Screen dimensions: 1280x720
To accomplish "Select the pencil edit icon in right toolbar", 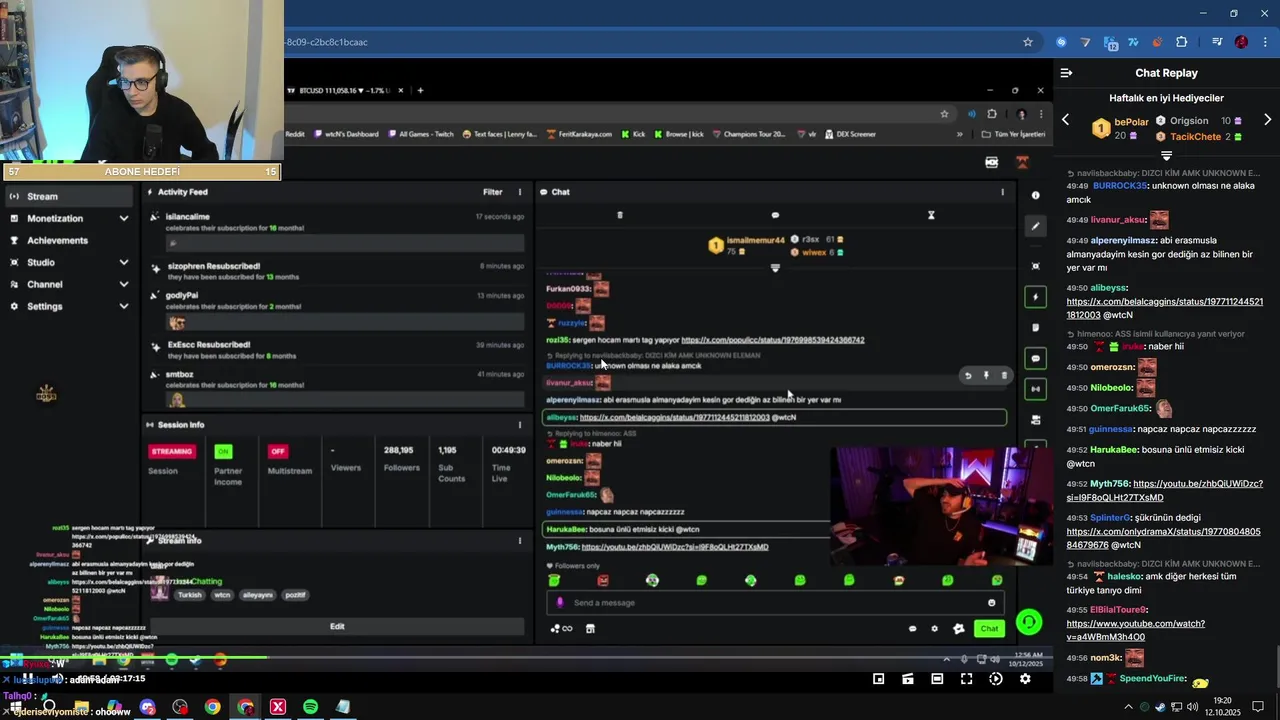I will tap(1036, 226).
